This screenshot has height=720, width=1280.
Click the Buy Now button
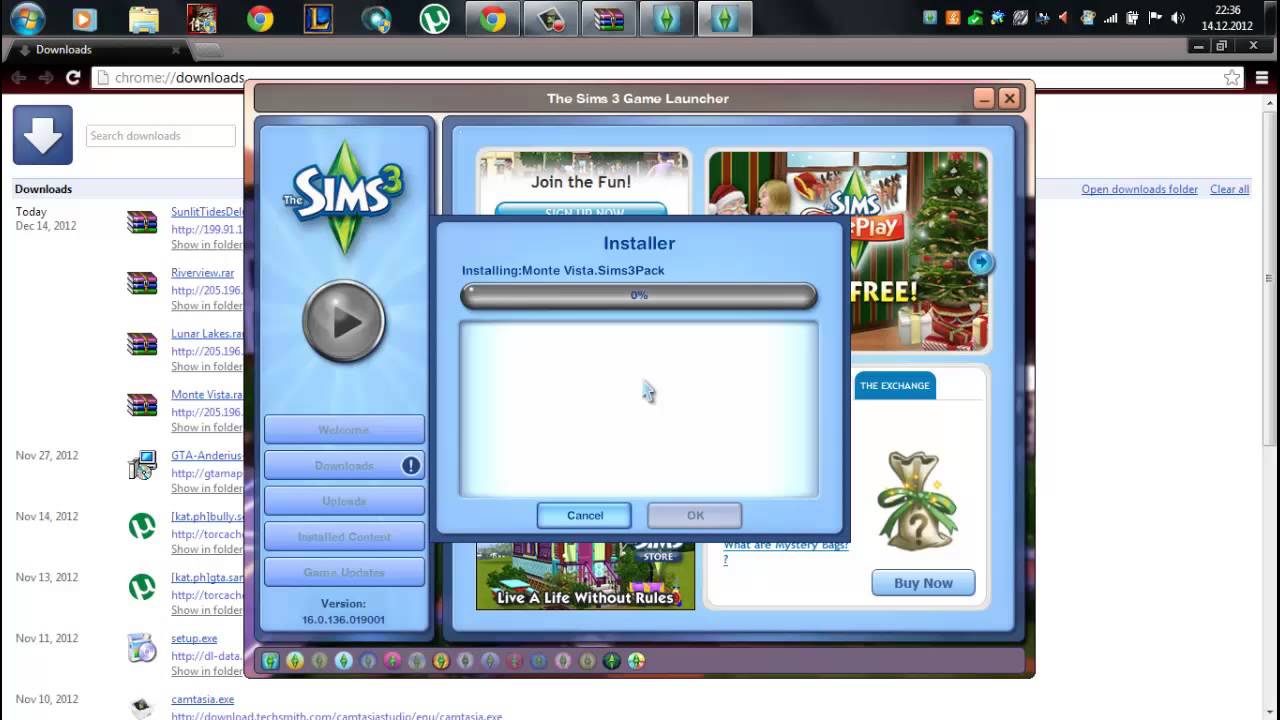[923, 583]
